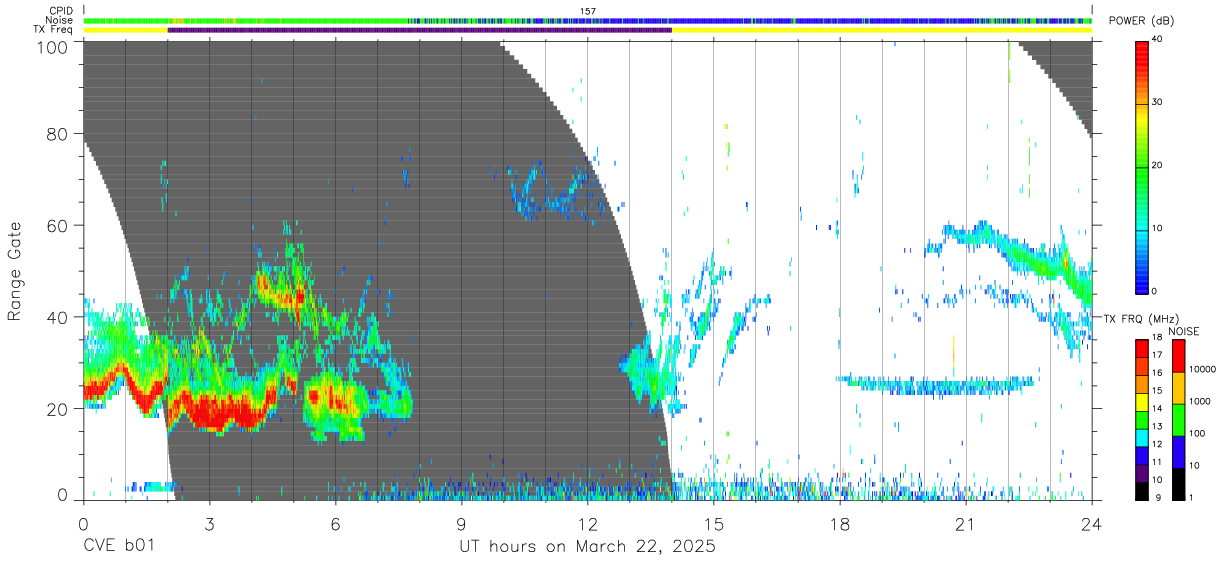
Task: Click y-axis tick label '20' on Range Gate axis
Action: point(58,408)
